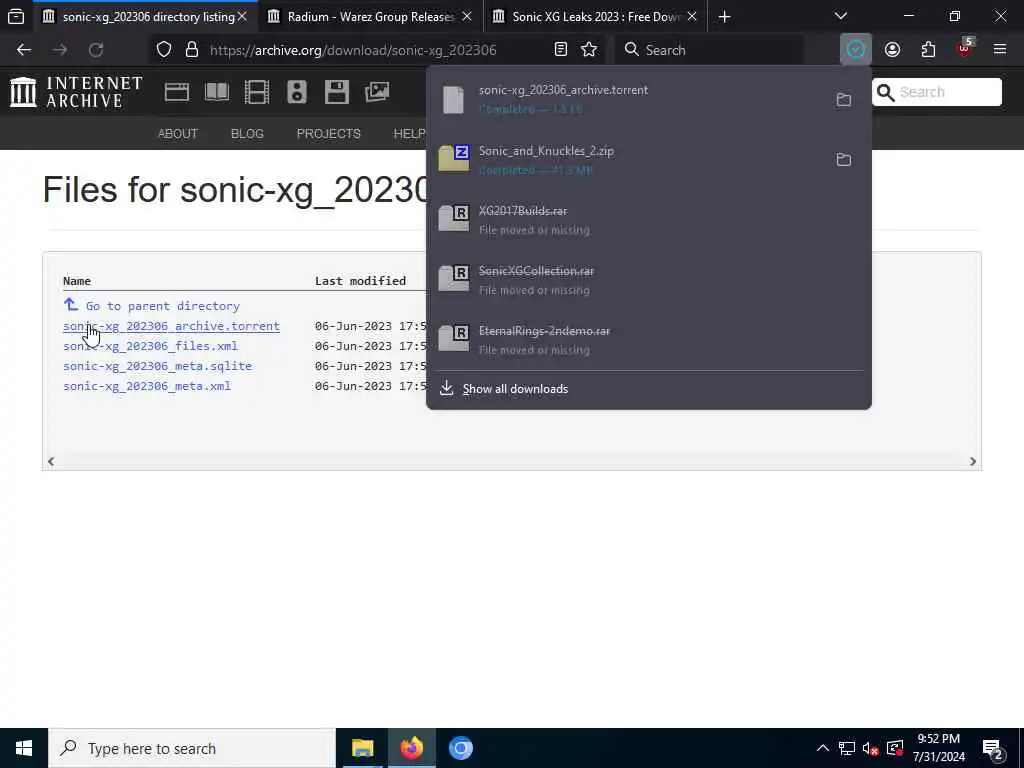Open sonic-xg_202306_meta.sqlite link
The height and width of the screenshot is (768, 1024).
coord(157,366)
